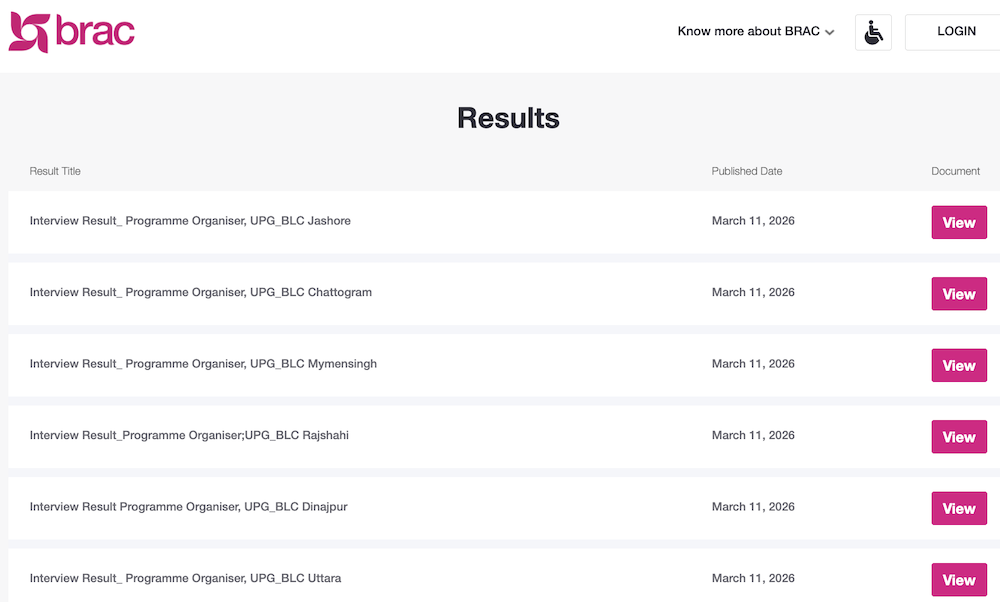Click the Result Title column header
The height and width of the screenshot is (602, 1000).
point(54,171)
